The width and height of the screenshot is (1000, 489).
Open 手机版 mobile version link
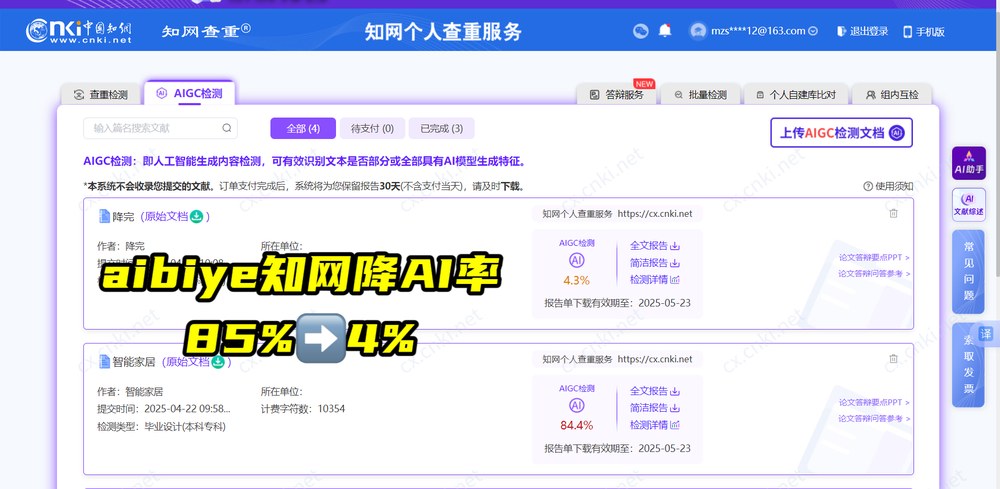[x=923, y=31]
